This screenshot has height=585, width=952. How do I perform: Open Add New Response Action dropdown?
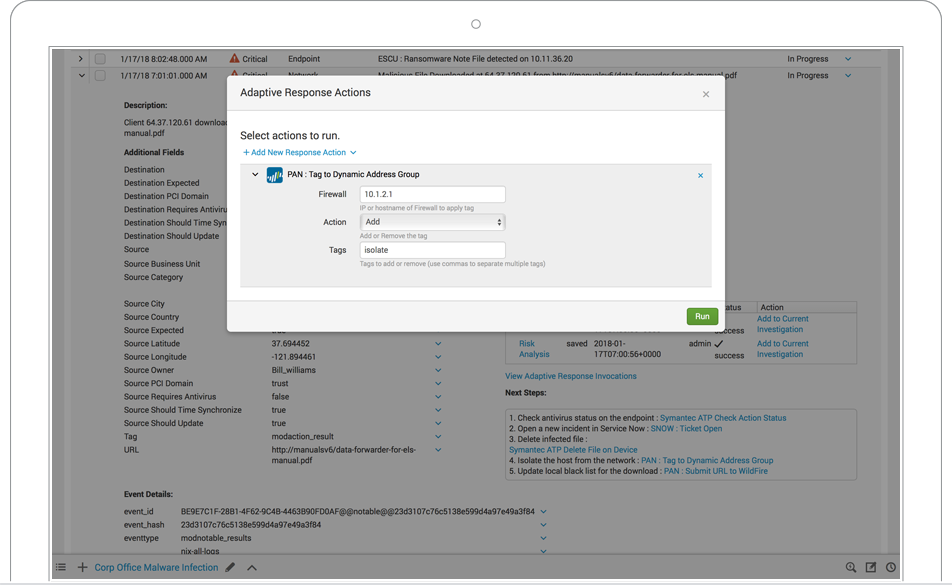click(x=299, y=152)
